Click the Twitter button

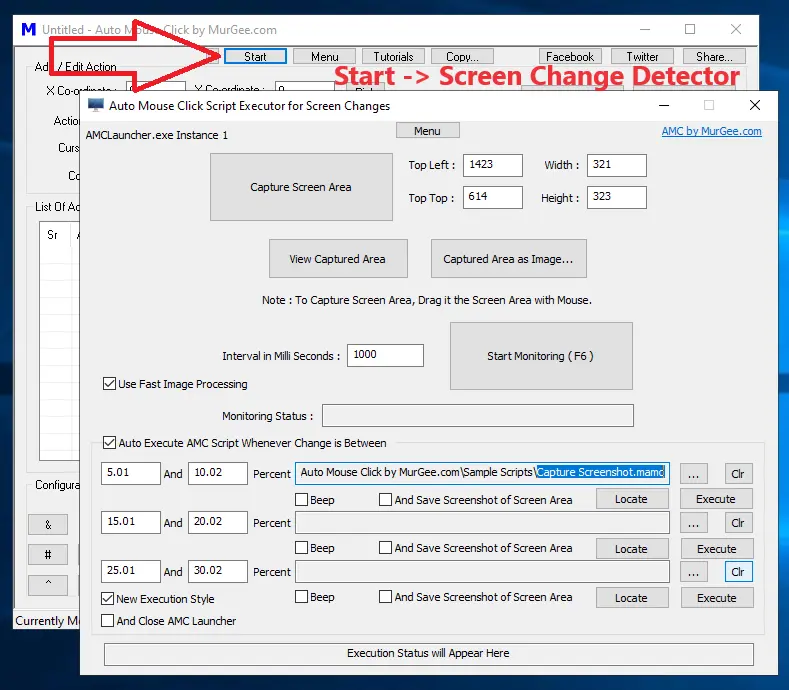click(x=642, y=56)
